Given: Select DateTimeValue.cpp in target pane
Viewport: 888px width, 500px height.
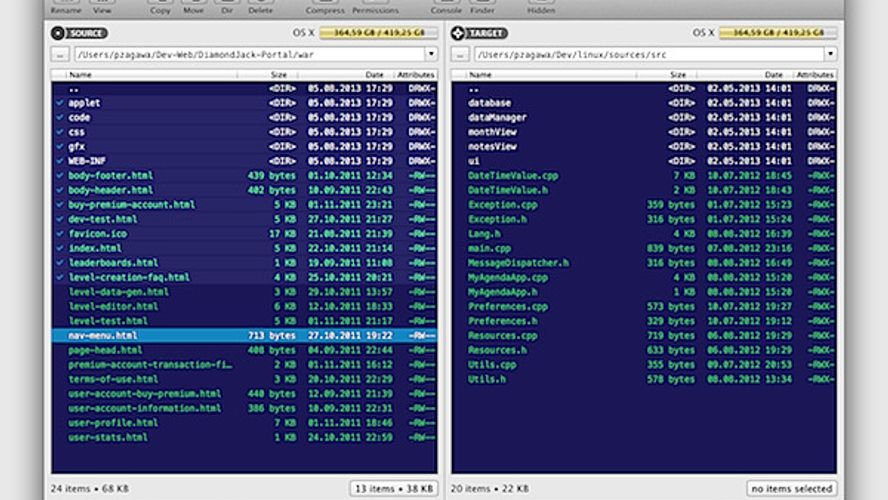Looking at the screenshot, I should pyautogui.click(x=644, y=176).
